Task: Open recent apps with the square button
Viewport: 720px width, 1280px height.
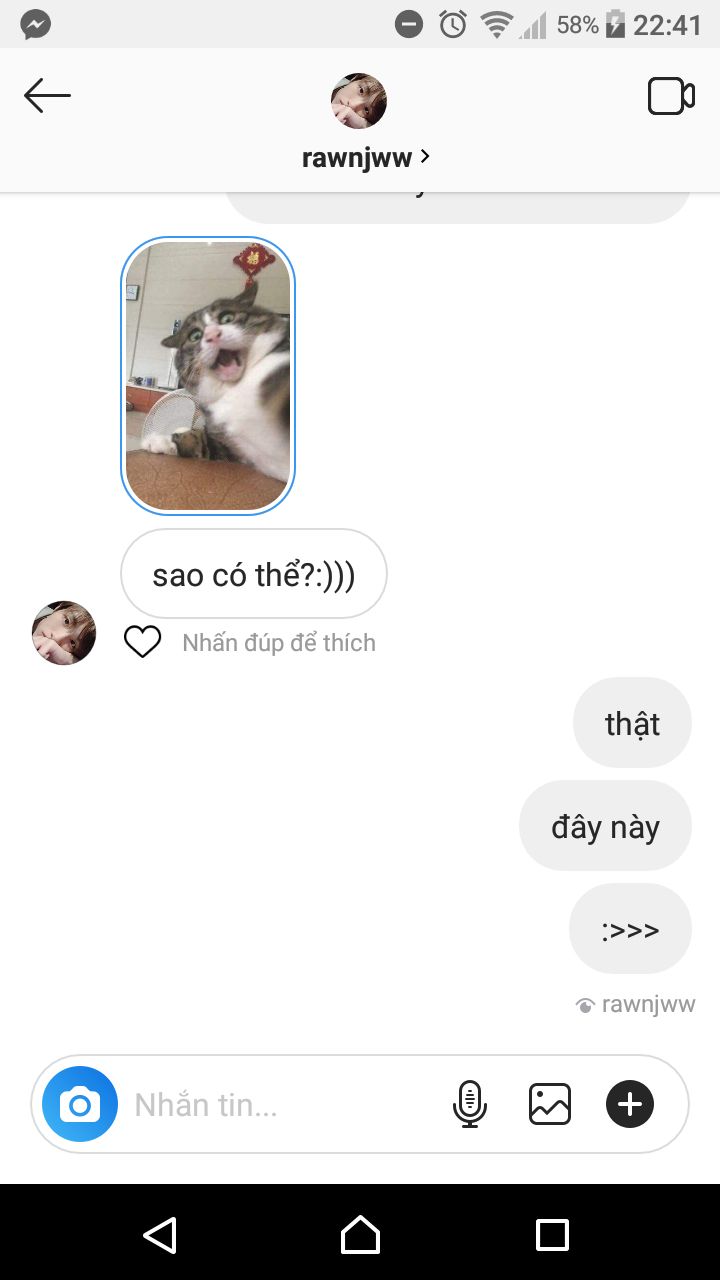Action: 552,1235
